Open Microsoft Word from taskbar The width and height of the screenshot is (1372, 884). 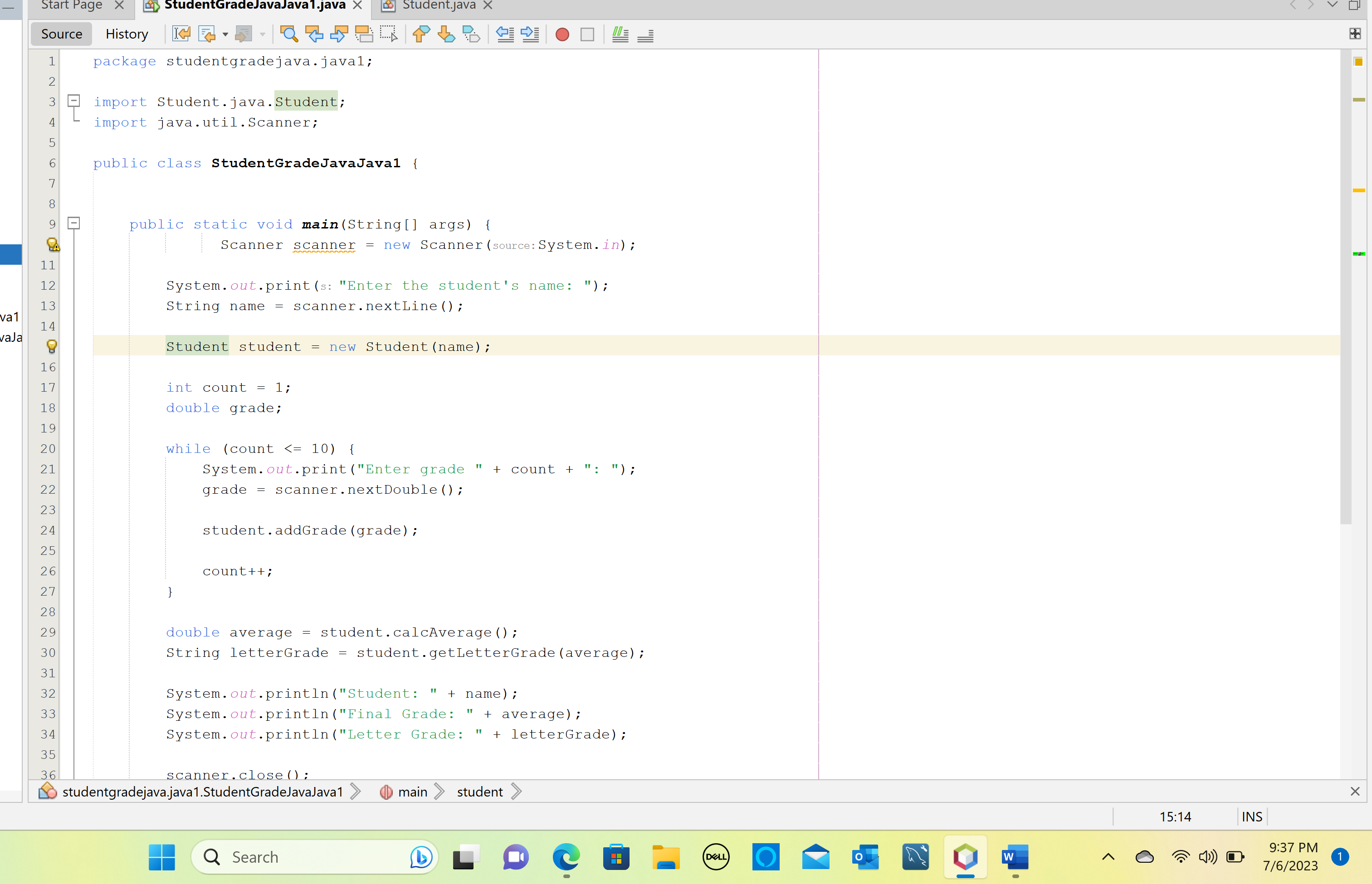point(1015,857)
